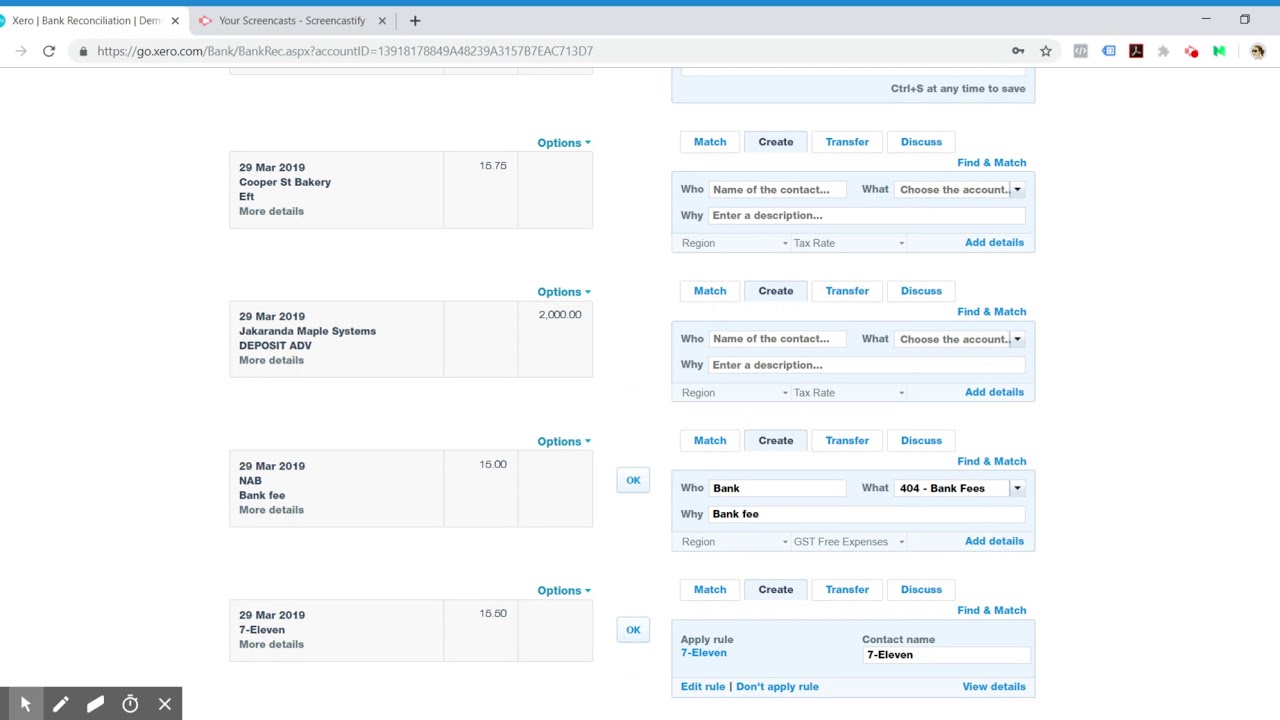Screen dimensions: 1280x720
Task: Open Region dropdown for Jakaranda Maple Systems
Action: 735,392
